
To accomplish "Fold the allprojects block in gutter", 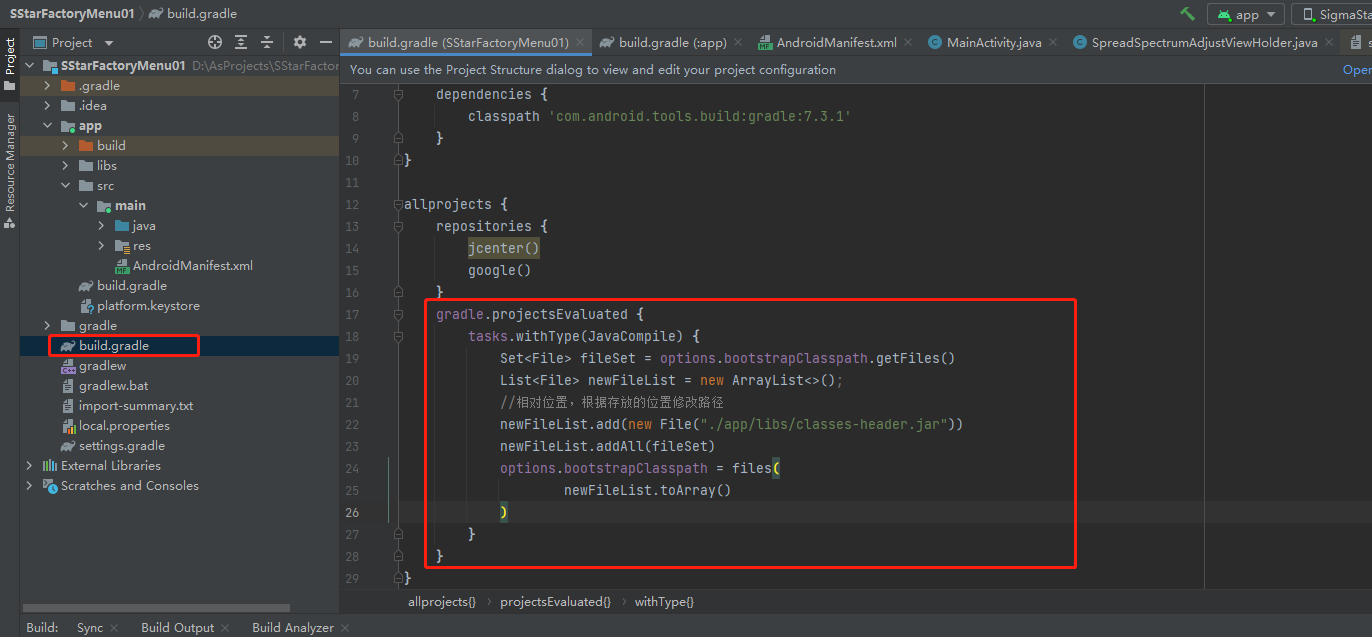I will point(398,204).
